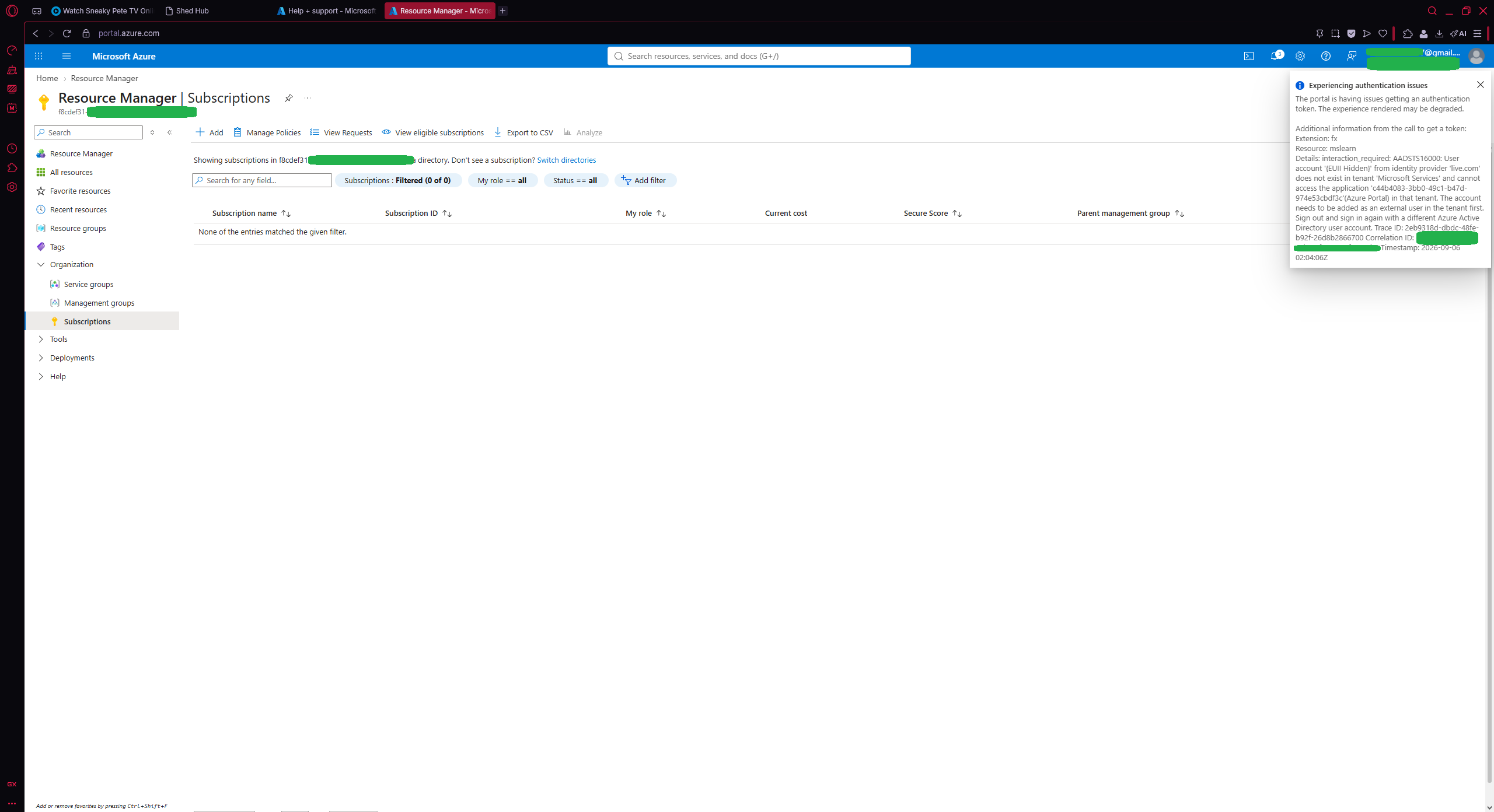This screenshot has width=1494, height=812.
Task: Open a new browser tab
Action: 502,10
